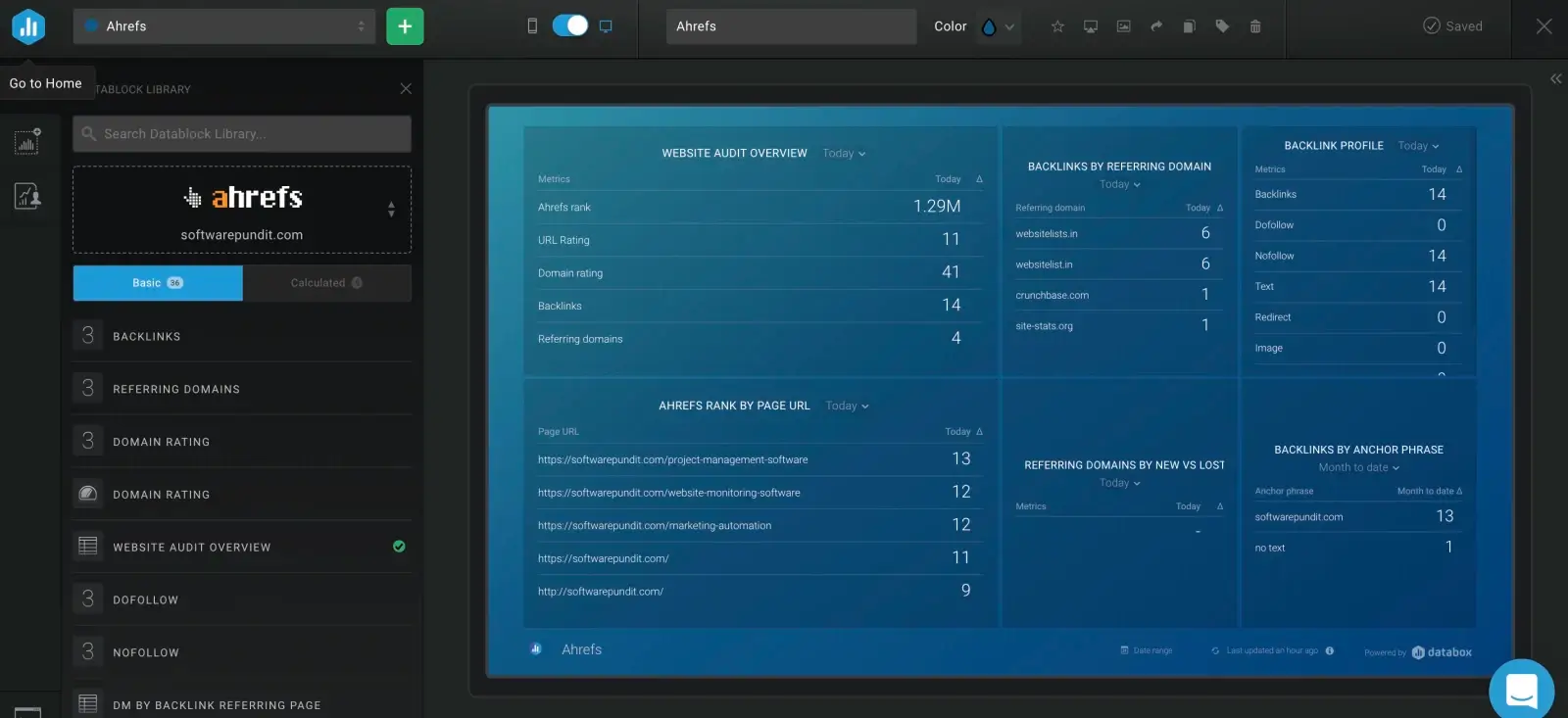Mark databoard as favorite with star
Viewport: 1568px width, 718px height.
coord(1057,26)
